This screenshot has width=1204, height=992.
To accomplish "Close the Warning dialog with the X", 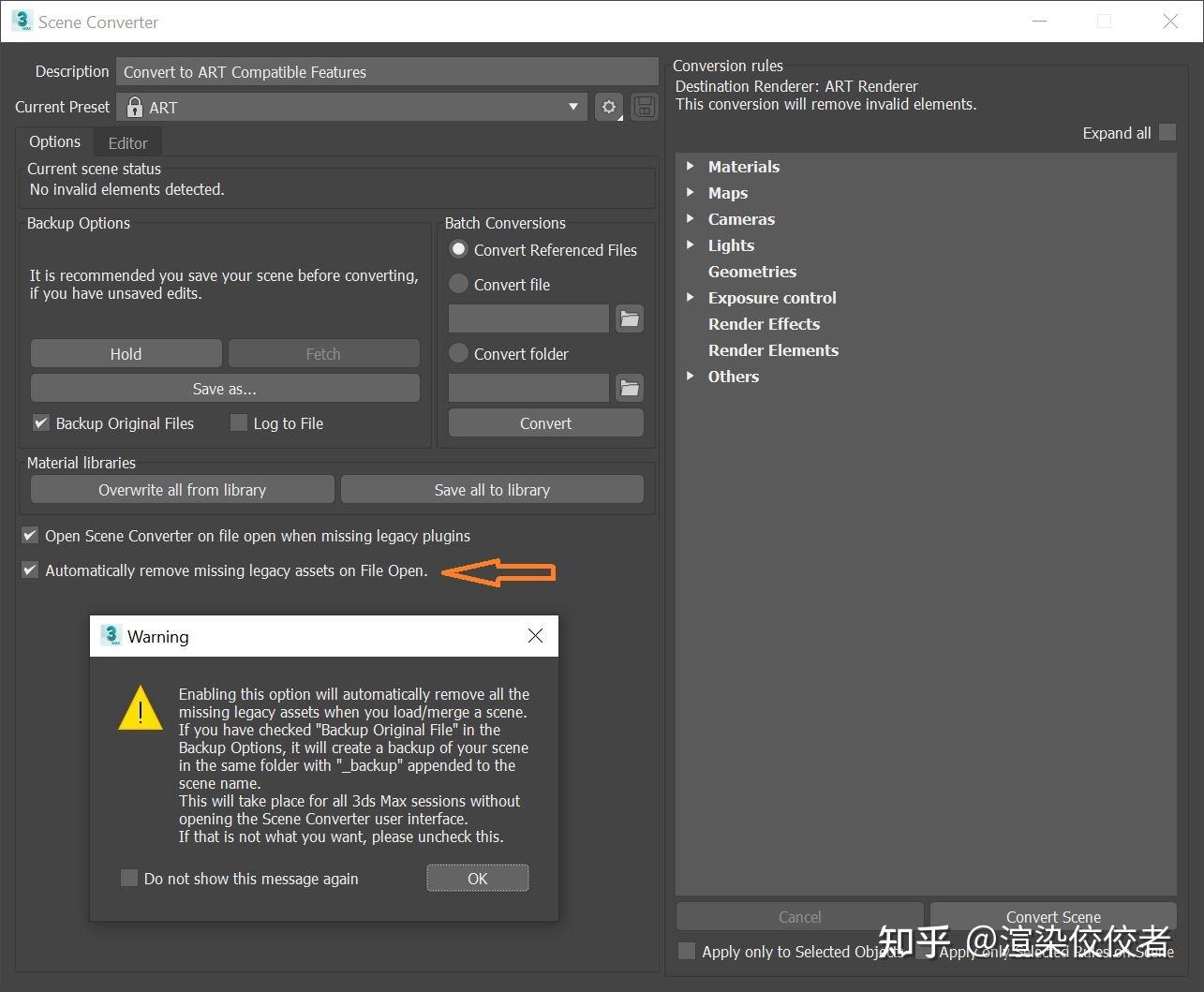I will pos(535,635).
